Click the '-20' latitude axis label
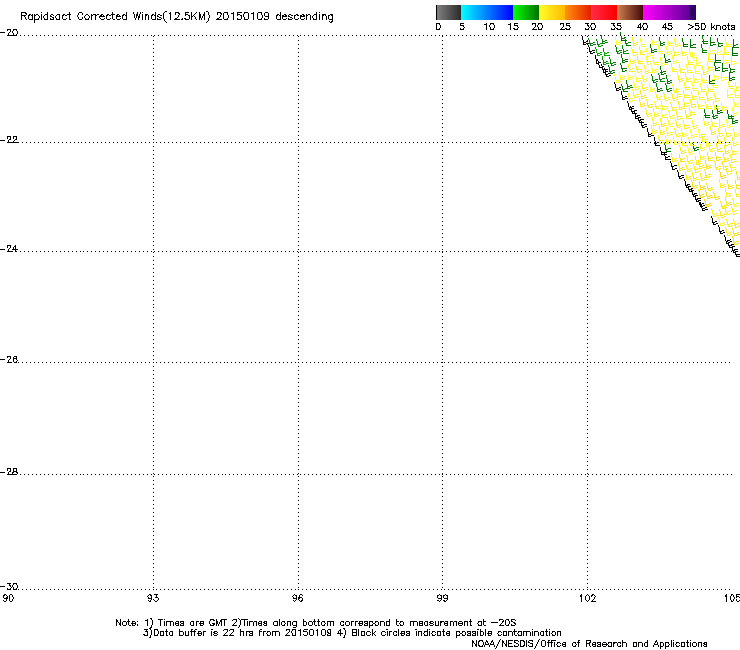Viewport: 740px width, 650px height. tap(9, 33)
